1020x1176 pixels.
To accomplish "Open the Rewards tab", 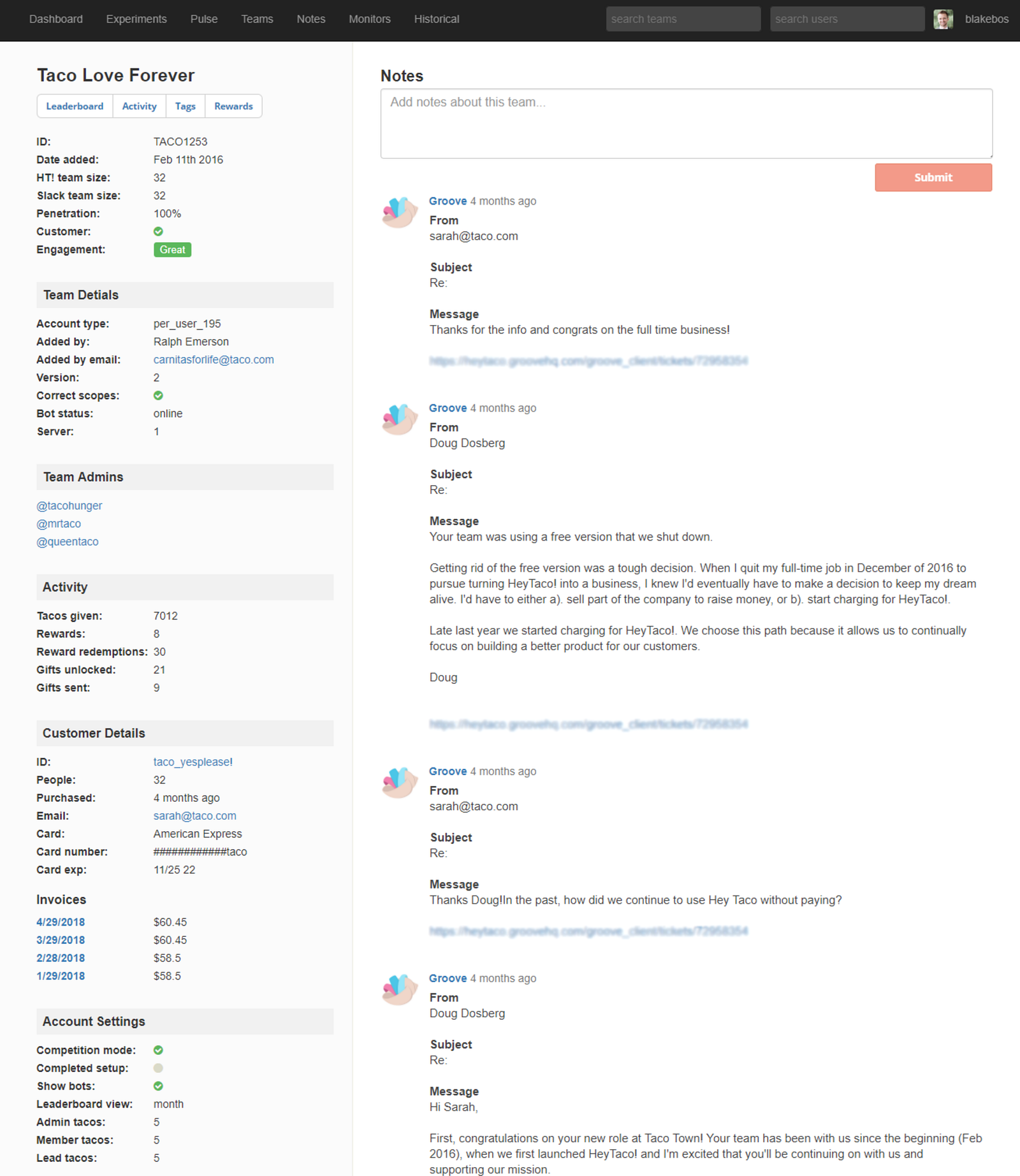I will click(x=233, y=106).
